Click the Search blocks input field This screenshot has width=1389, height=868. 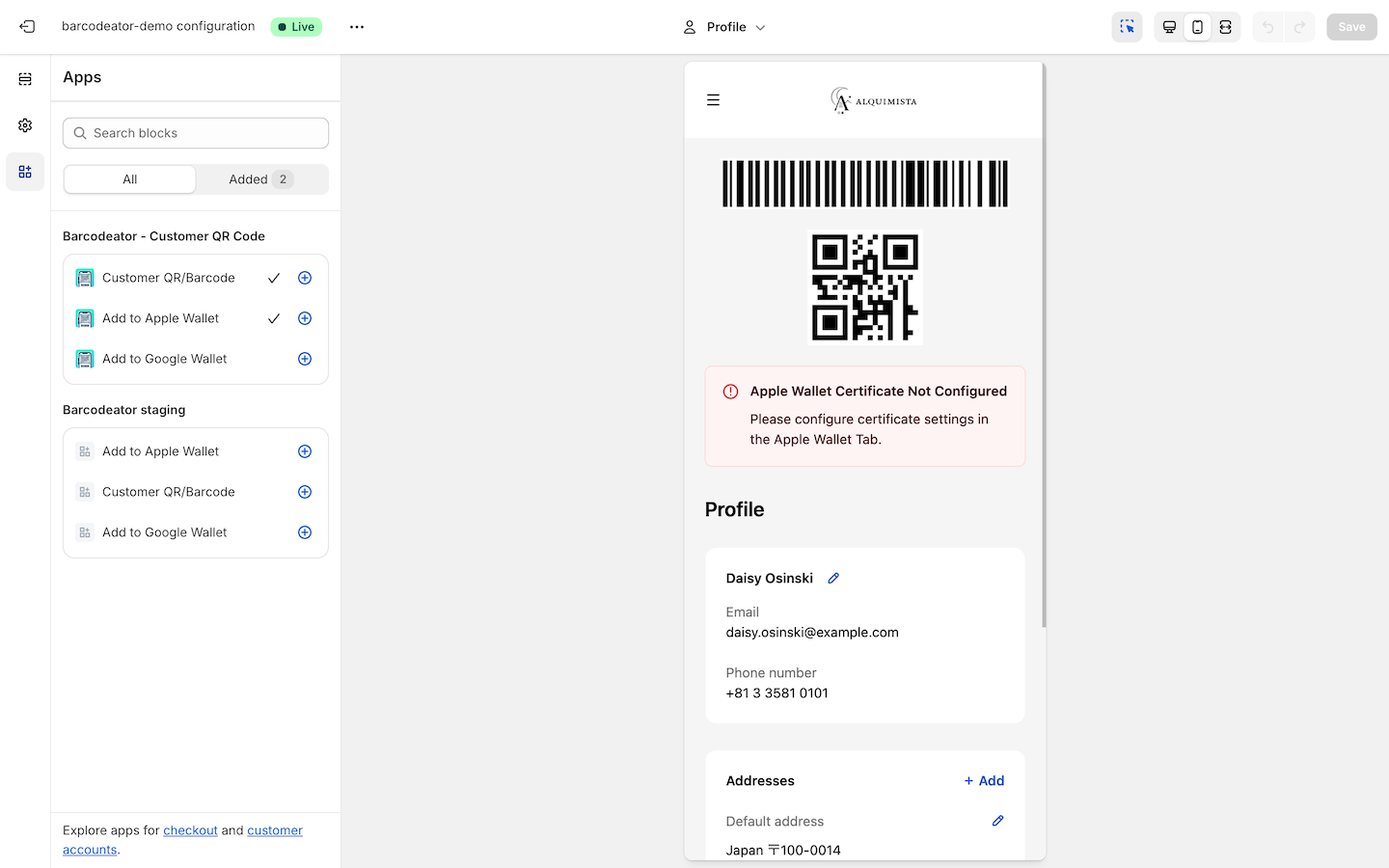coord(195,132)
